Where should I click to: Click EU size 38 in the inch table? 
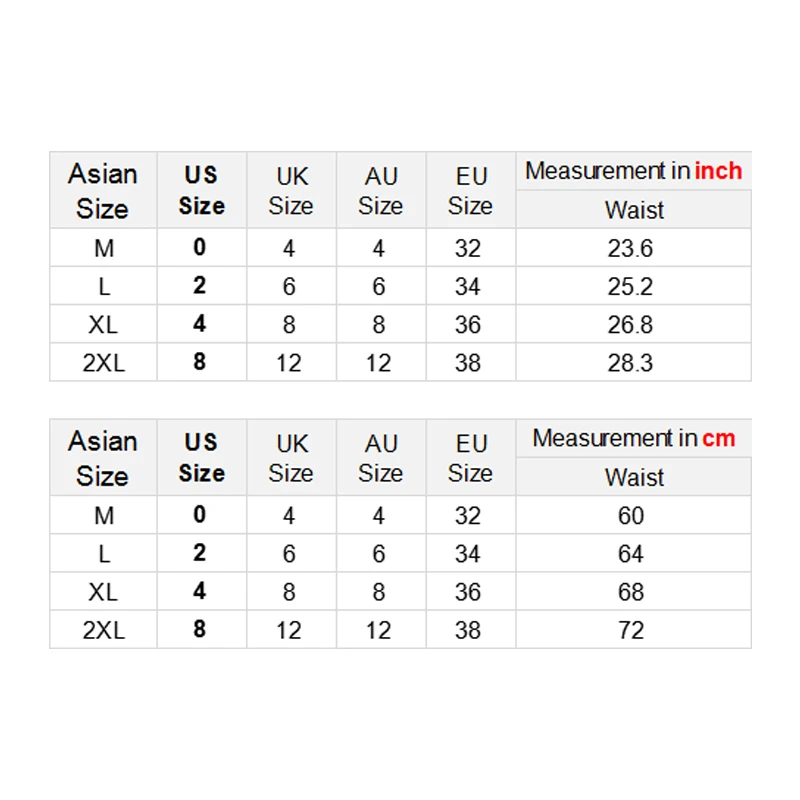tap(469, 363)
